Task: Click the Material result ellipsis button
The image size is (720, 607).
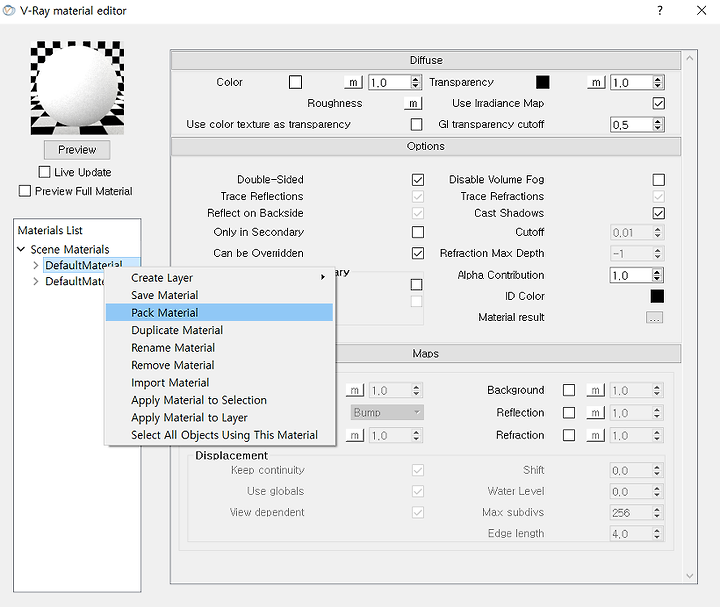Action: (x=654, y=317)
